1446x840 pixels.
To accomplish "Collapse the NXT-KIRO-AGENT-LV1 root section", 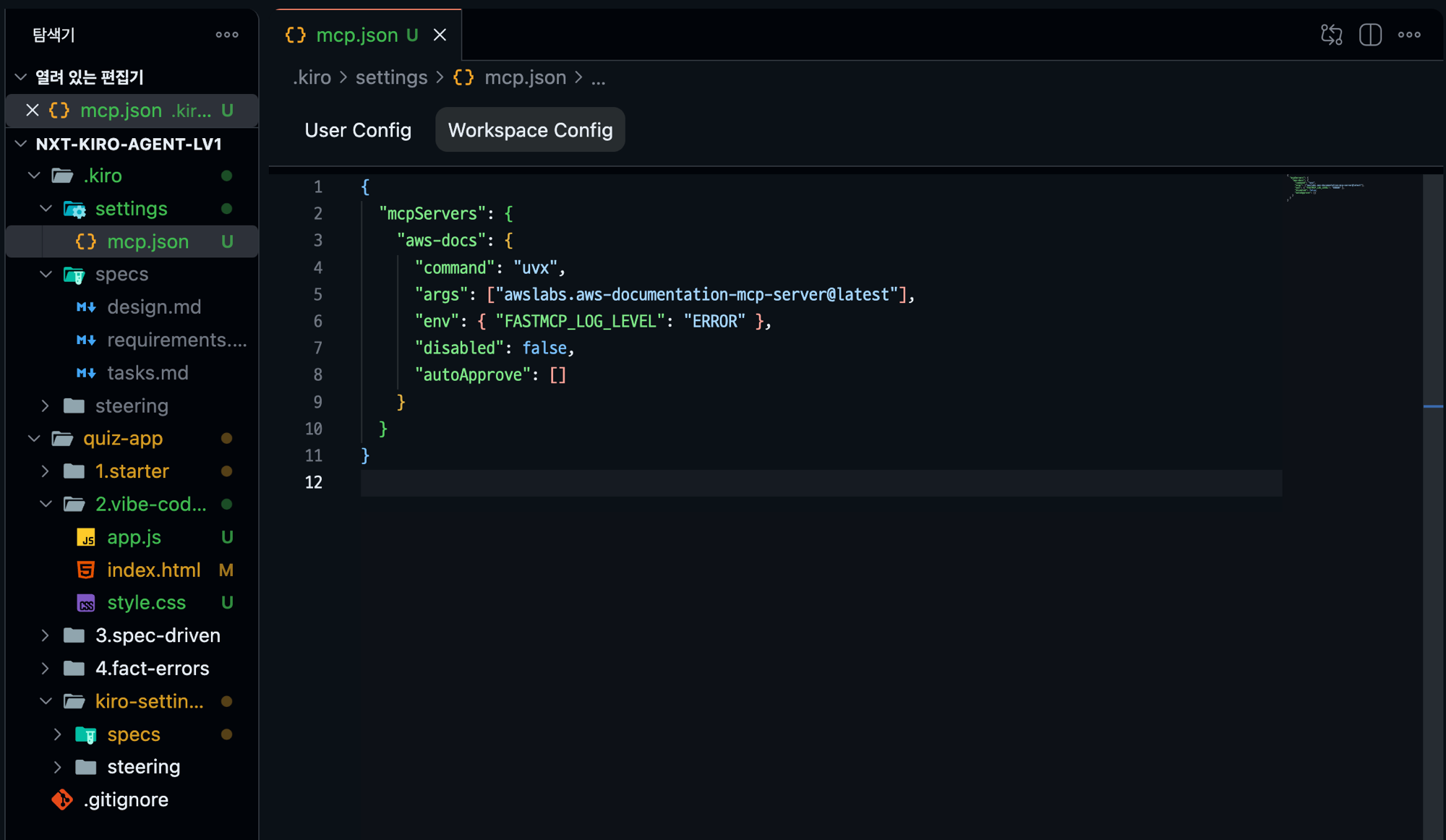I will [x=21, y=143].
